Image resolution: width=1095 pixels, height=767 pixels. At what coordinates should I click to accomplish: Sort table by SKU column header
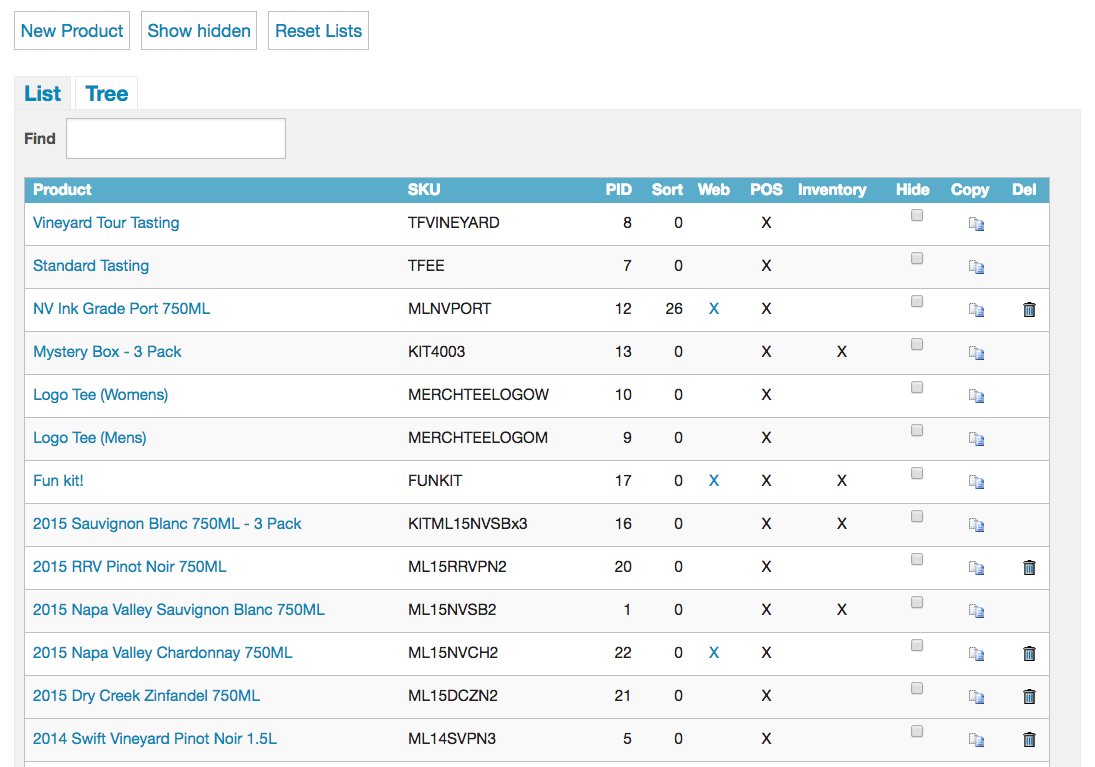click(424, 190)
